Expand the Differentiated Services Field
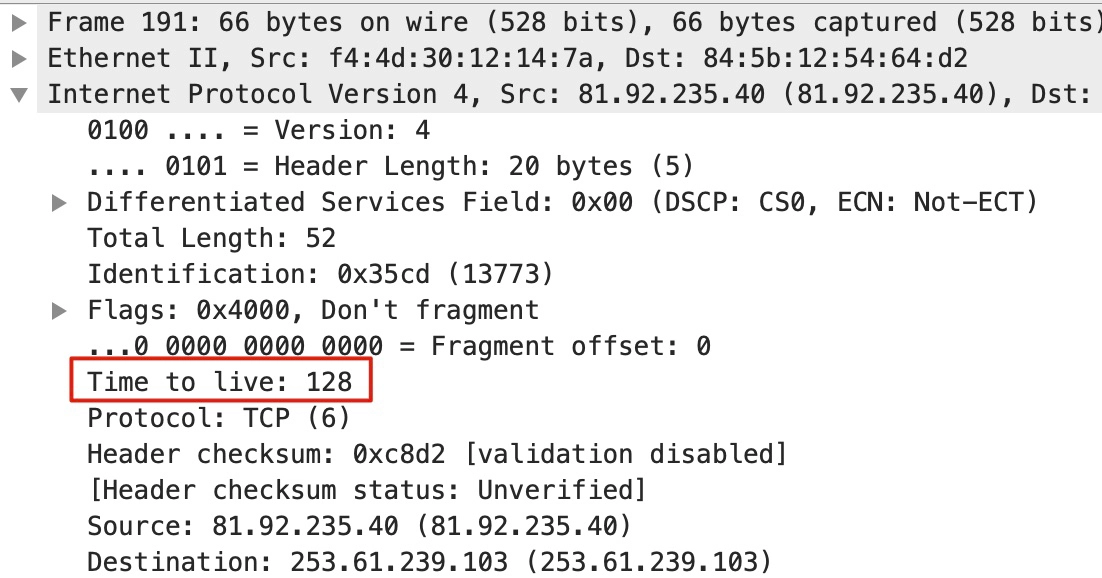This screenshot has width=1102, height=578. (x=60, y=203)
